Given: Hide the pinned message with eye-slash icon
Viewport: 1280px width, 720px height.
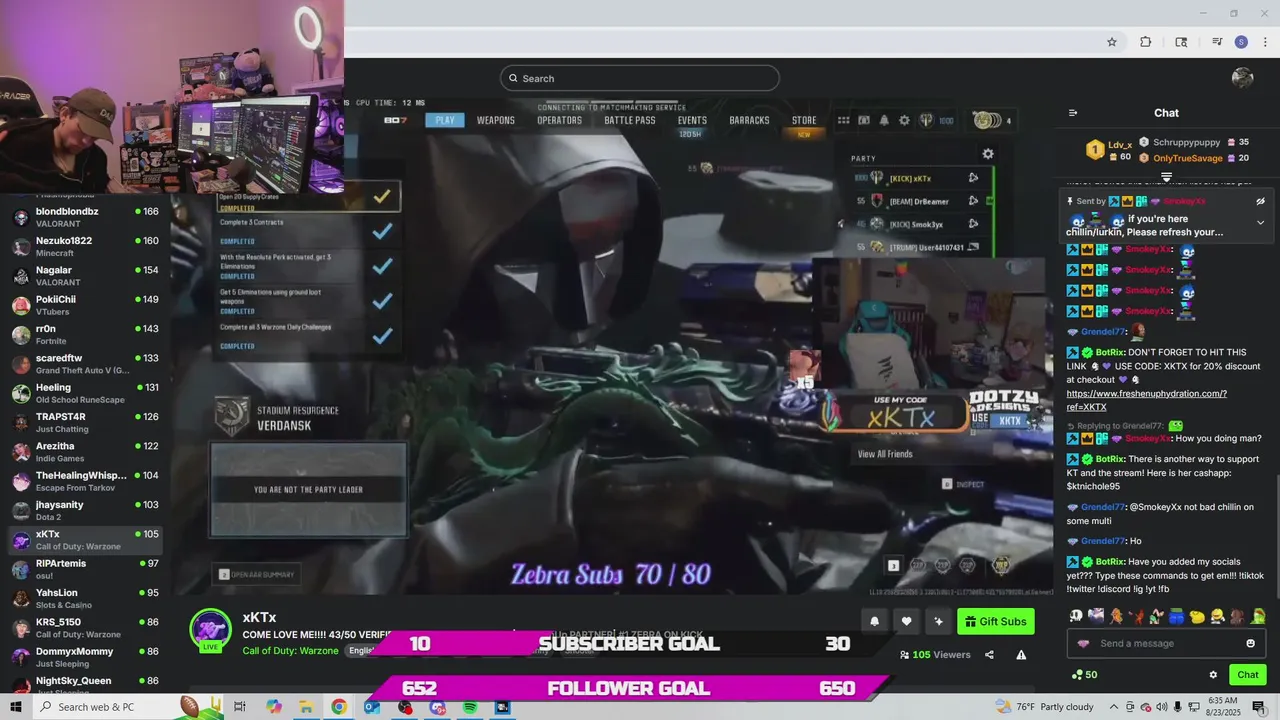Looking at the screenshot, I should coord(1260,201).
